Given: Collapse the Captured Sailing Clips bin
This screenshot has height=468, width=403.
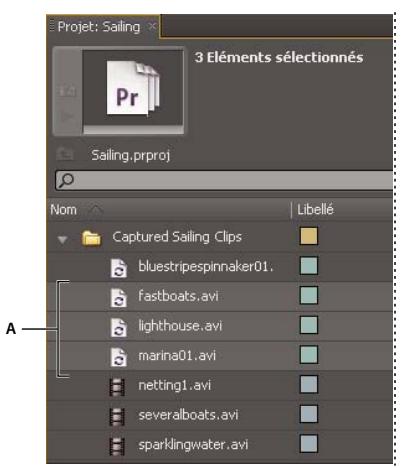Looking at the screenshot, I should click(x=62, y=239).
